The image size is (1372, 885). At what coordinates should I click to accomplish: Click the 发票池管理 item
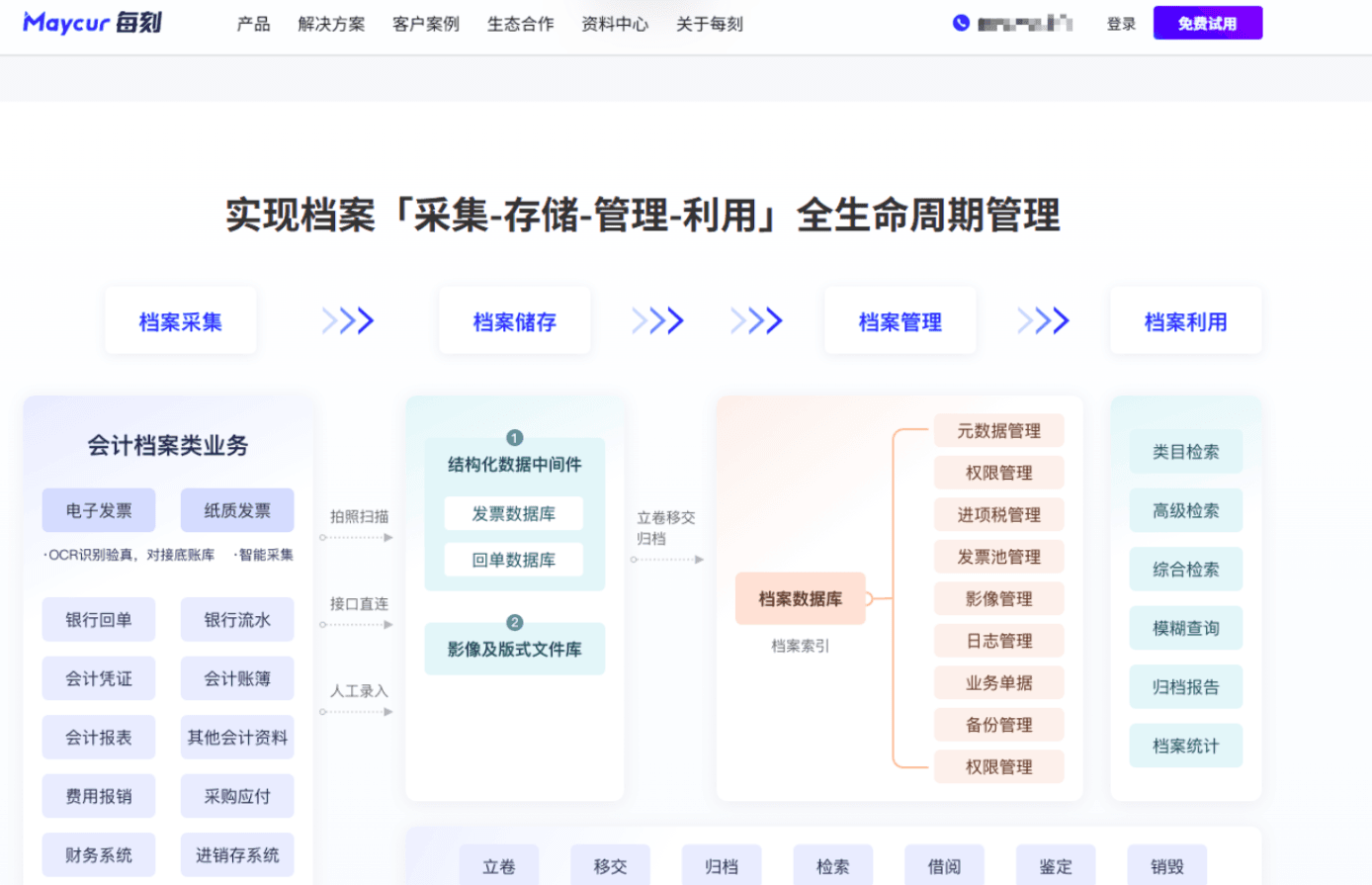pyautogui.click(x=999, y=557)
